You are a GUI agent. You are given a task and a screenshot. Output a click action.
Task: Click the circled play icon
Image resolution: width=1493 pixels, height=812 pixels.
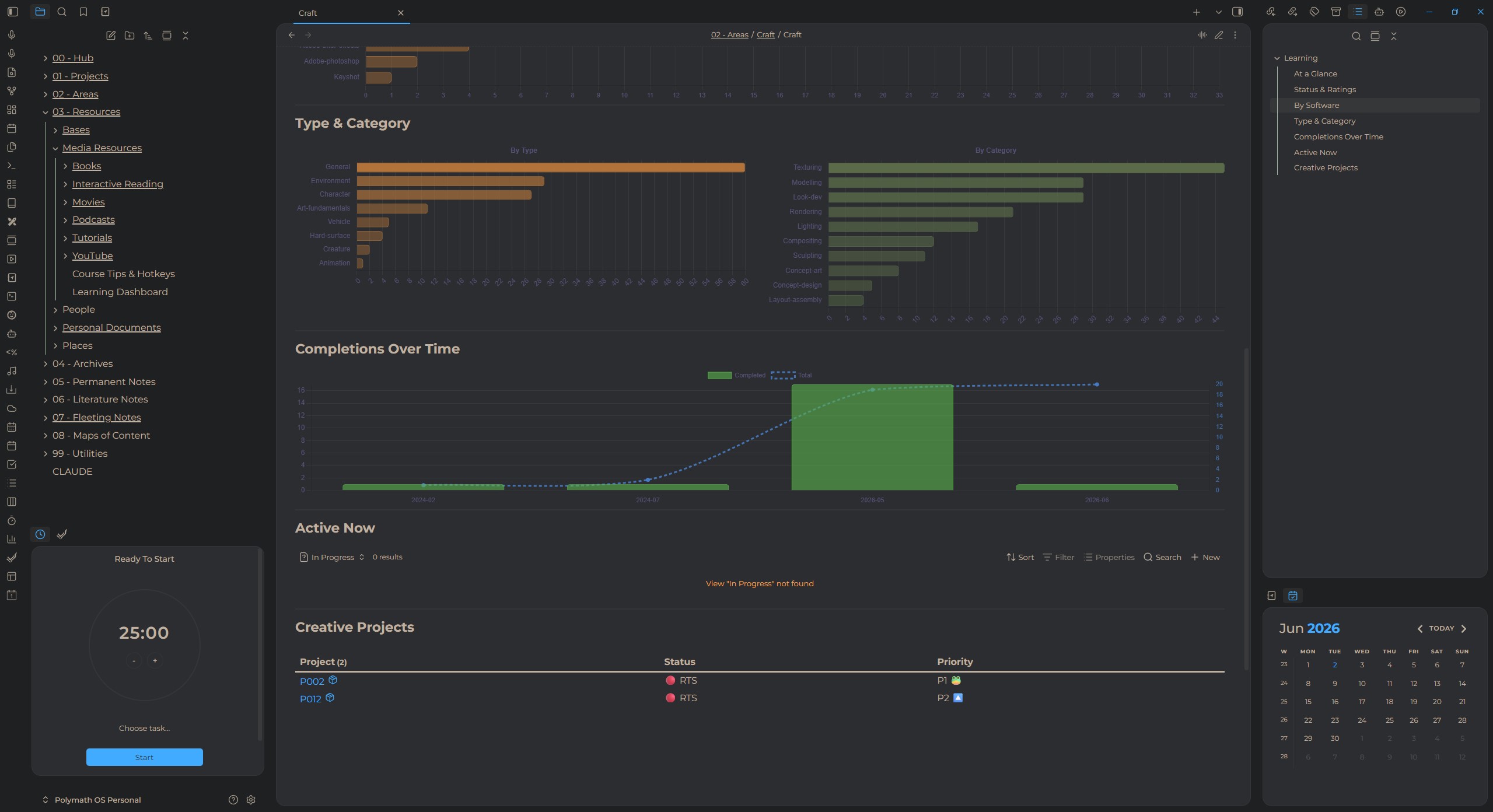click(x=1401, y=12)
